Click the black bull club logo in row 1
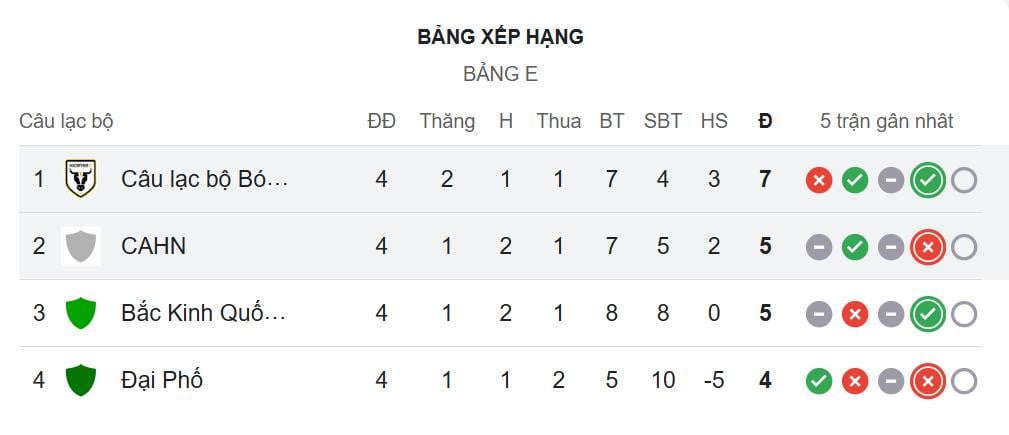The image size is (1009, 435). pyautogui.click(x=80, y=179)
